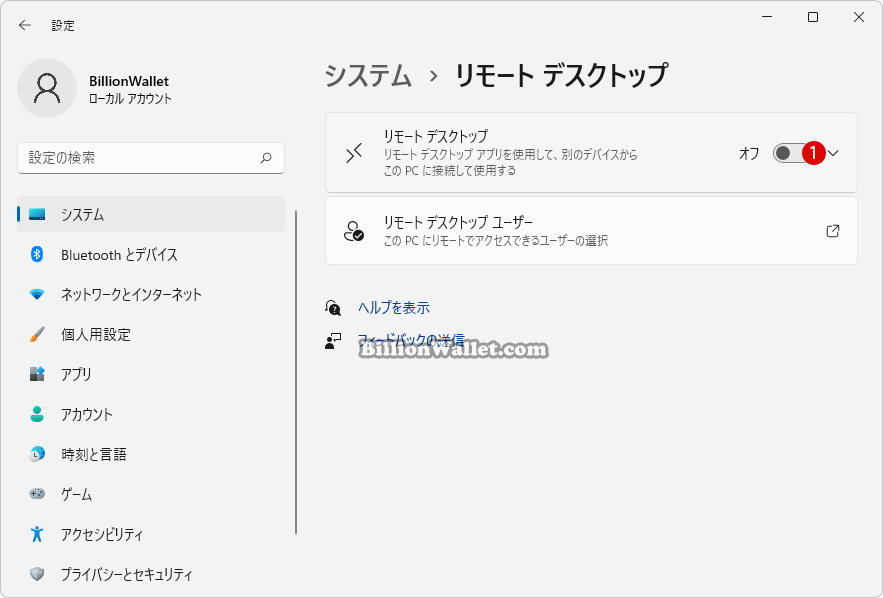Click the アクセシビリティ figure icon

[37, 534]
